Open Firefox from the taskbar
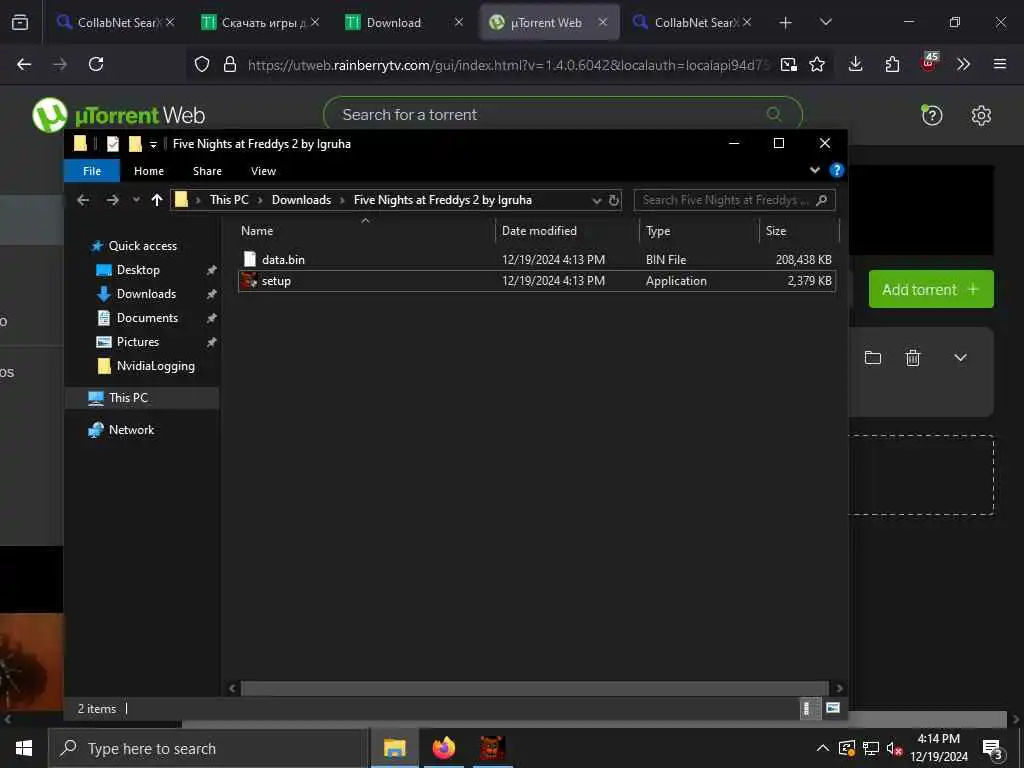 pyautogui.click(x=443, y=748)
